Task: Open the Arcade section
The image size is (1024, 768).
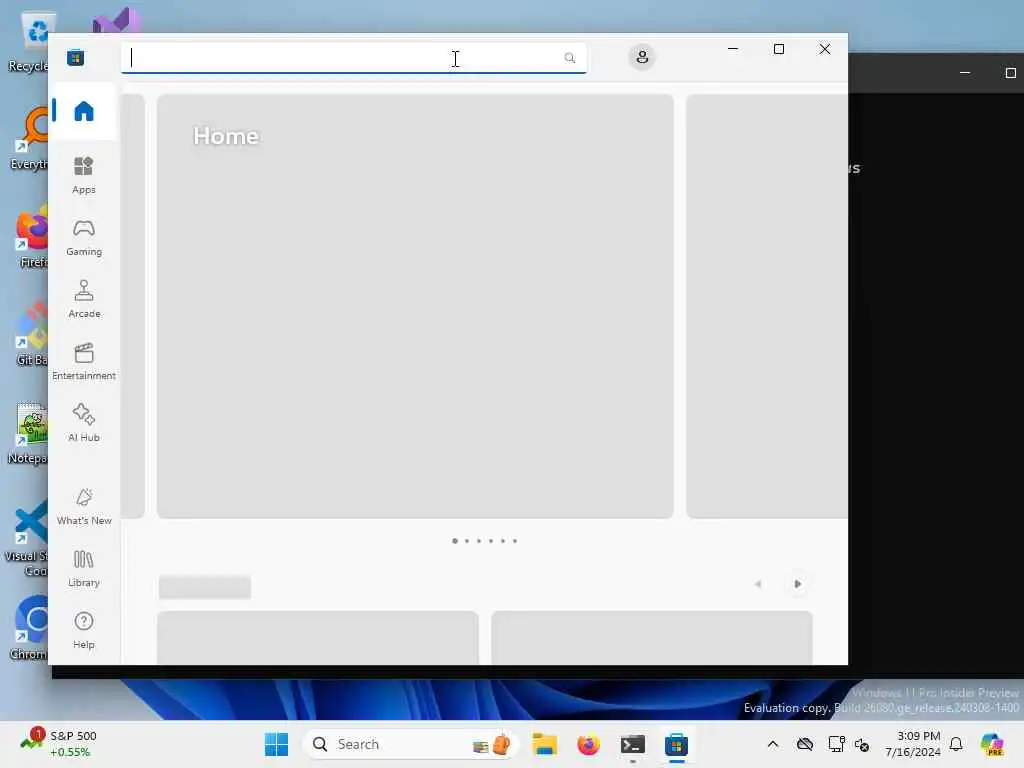Action: pyautogui.click(x=84, y=300)
